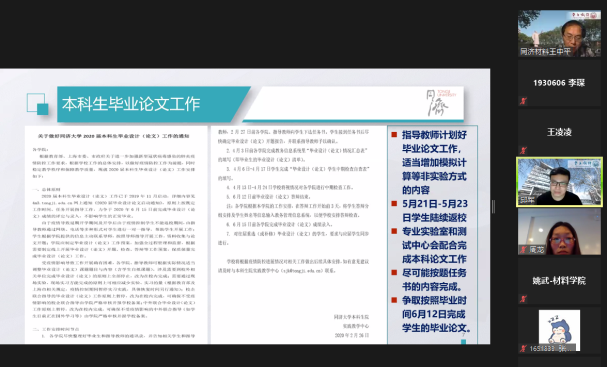The width and height of the screenshot is (607, 367).
Task: Select the 同济材料王中平 video tile
Action: pos(559,34)
